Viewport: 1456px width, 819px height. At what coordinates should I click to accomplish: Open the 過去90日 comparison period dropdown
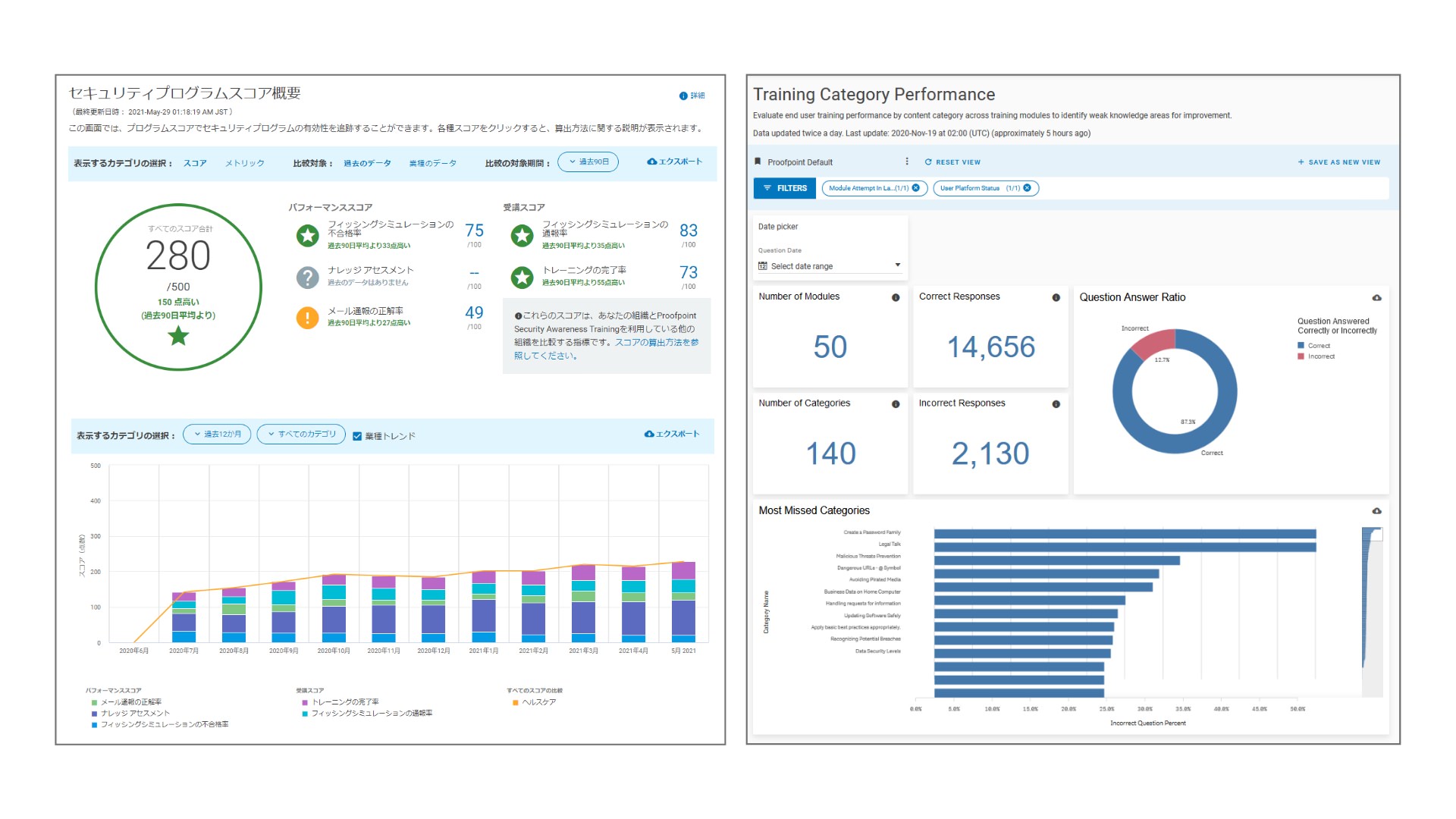click(588, 162)
